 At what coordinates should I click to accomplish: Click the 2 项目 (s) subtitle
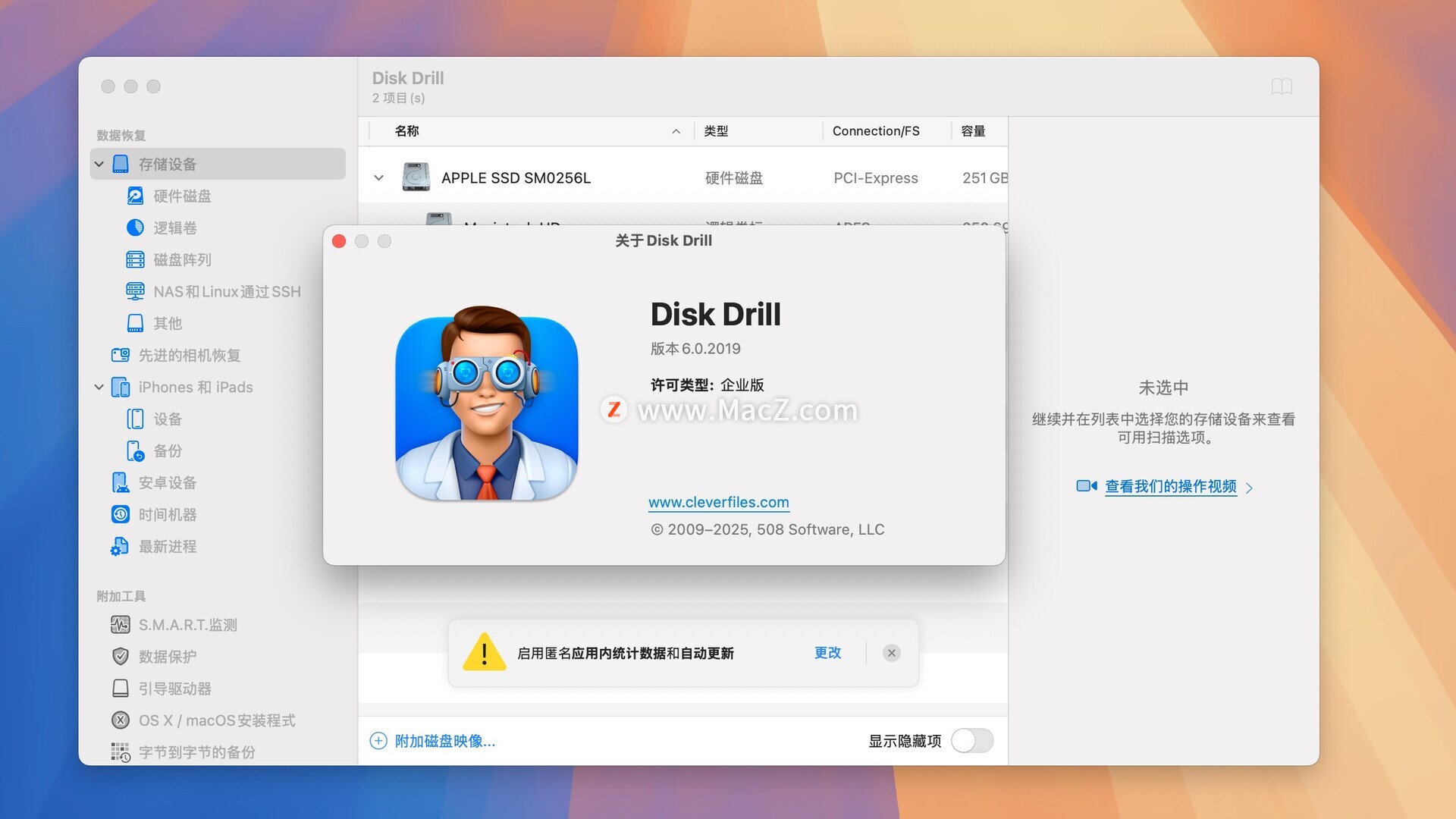click(x=398, y=98)
